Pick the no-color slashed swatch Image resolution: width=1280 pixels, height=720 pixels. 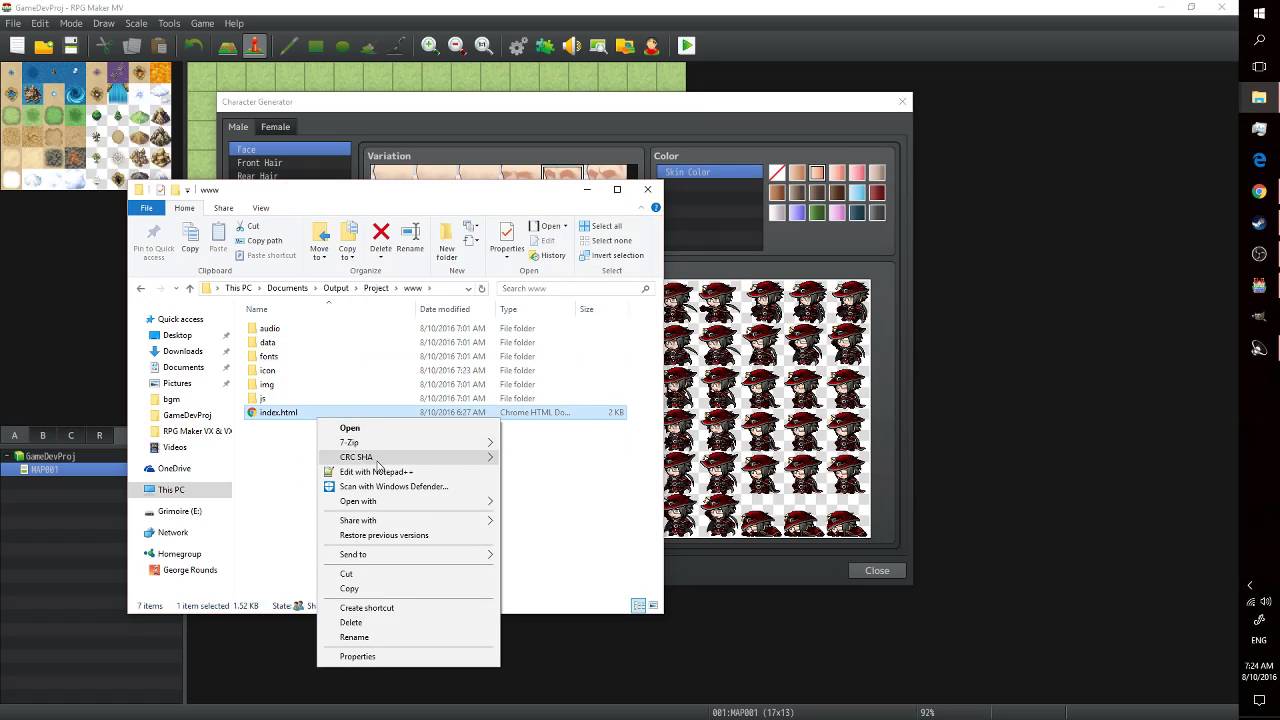pyautogui.click(x=777, y=173)
